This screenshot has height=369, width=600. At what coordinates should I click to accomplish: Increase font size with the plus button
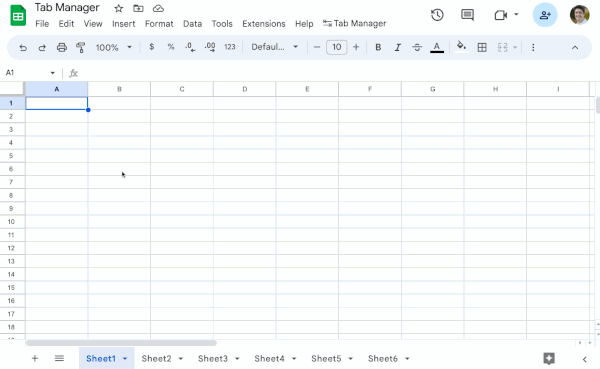tap(356, 47)
